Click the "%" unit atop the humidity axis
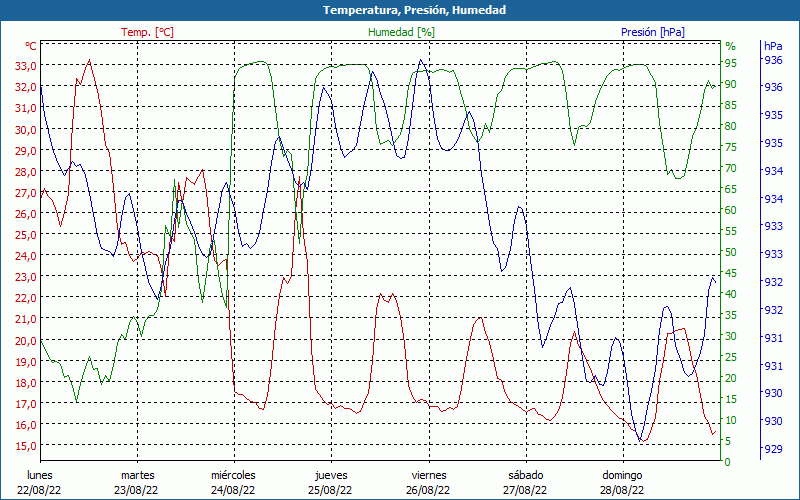This screenshot has width=800, height=500. pyautogui.click(x=731, y=46)
